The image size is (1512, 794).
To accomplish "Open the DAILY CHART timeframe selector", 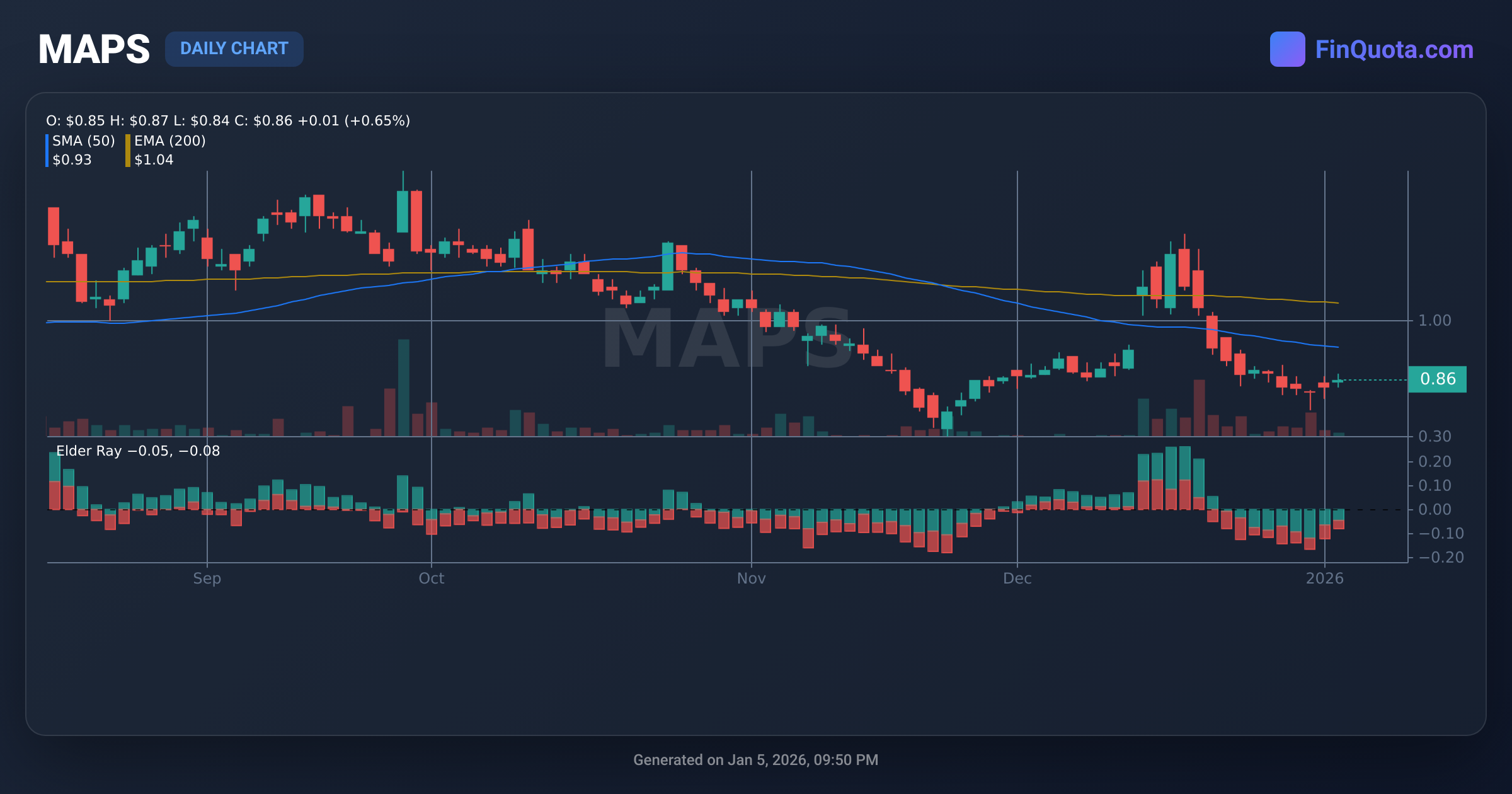I will [x=234, y=49].
